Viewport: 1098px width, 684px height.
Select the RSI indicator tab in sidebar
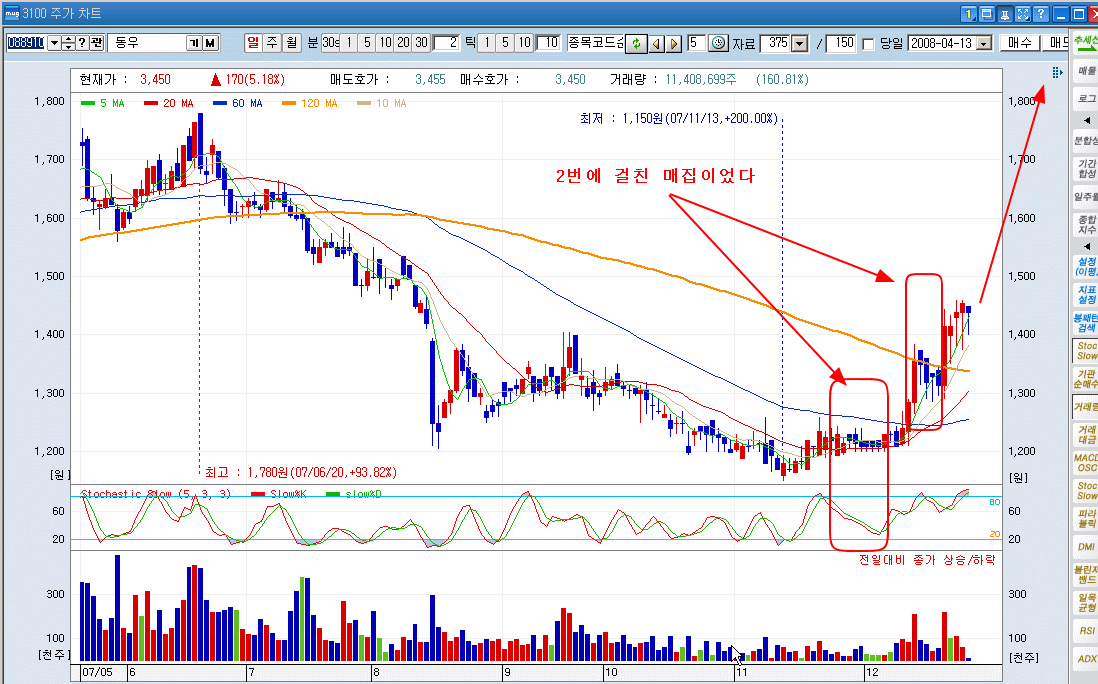point(1085,631)
